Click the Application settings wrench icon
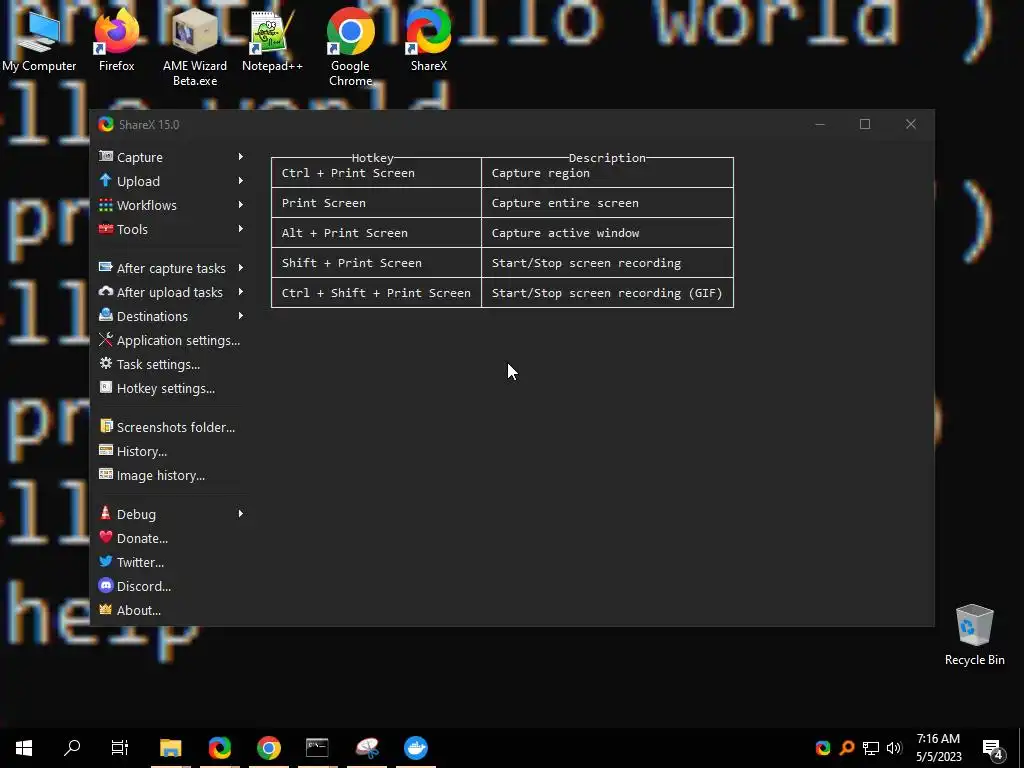Viewport: 1024px width, 768px height. pyautogui.click(x=106, y=340)
